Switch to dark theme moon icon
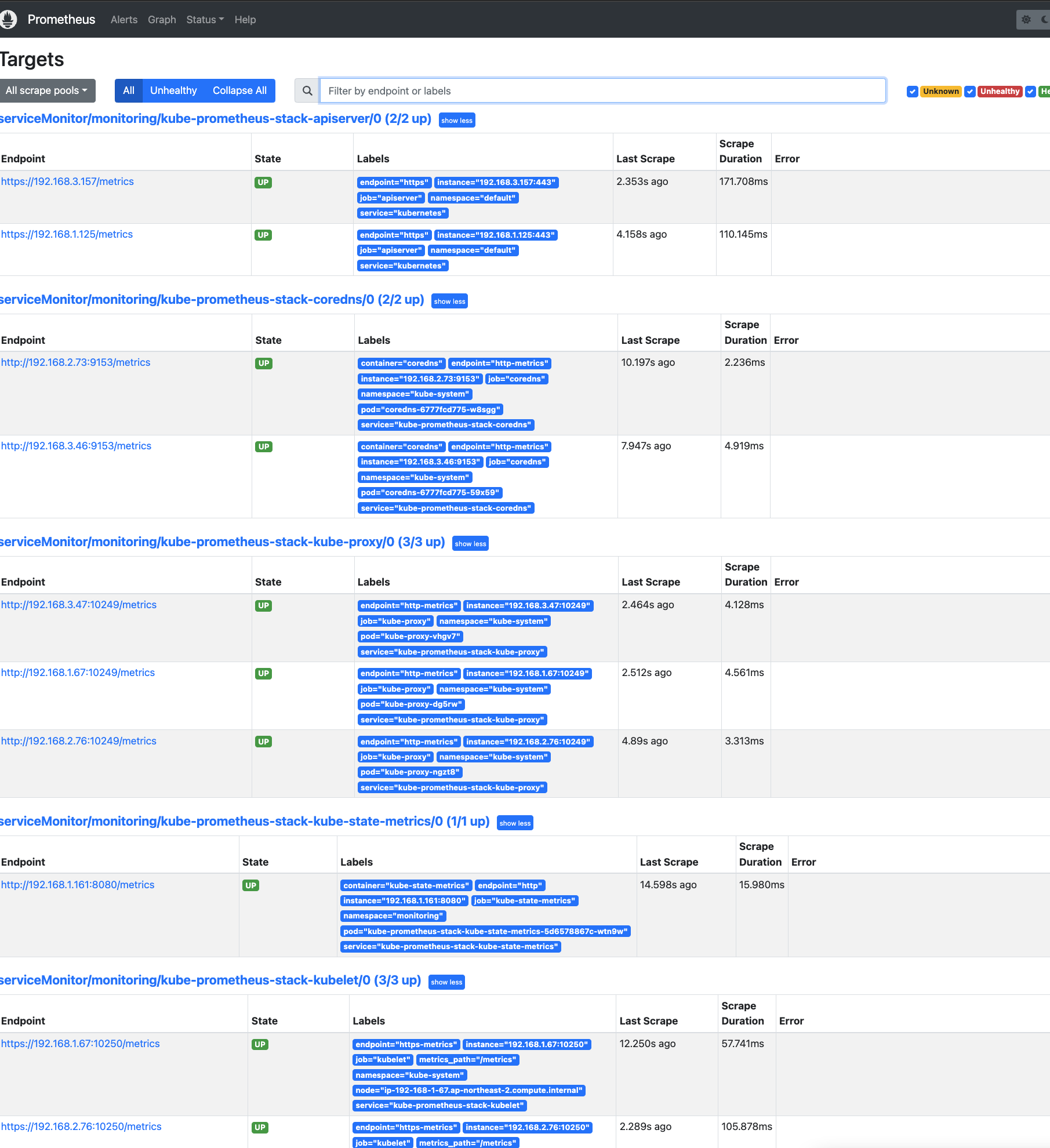 click(1044, 19)
